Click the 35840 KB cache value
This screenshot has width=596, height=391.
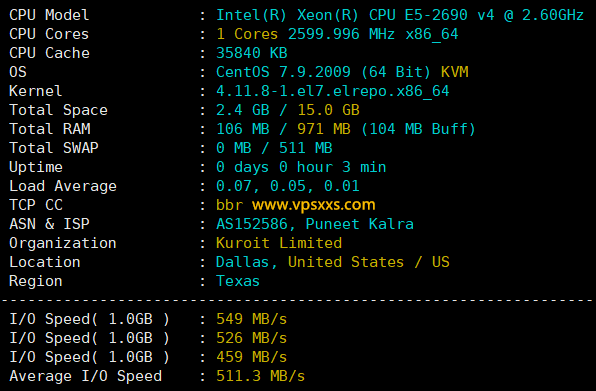(252, 53)
